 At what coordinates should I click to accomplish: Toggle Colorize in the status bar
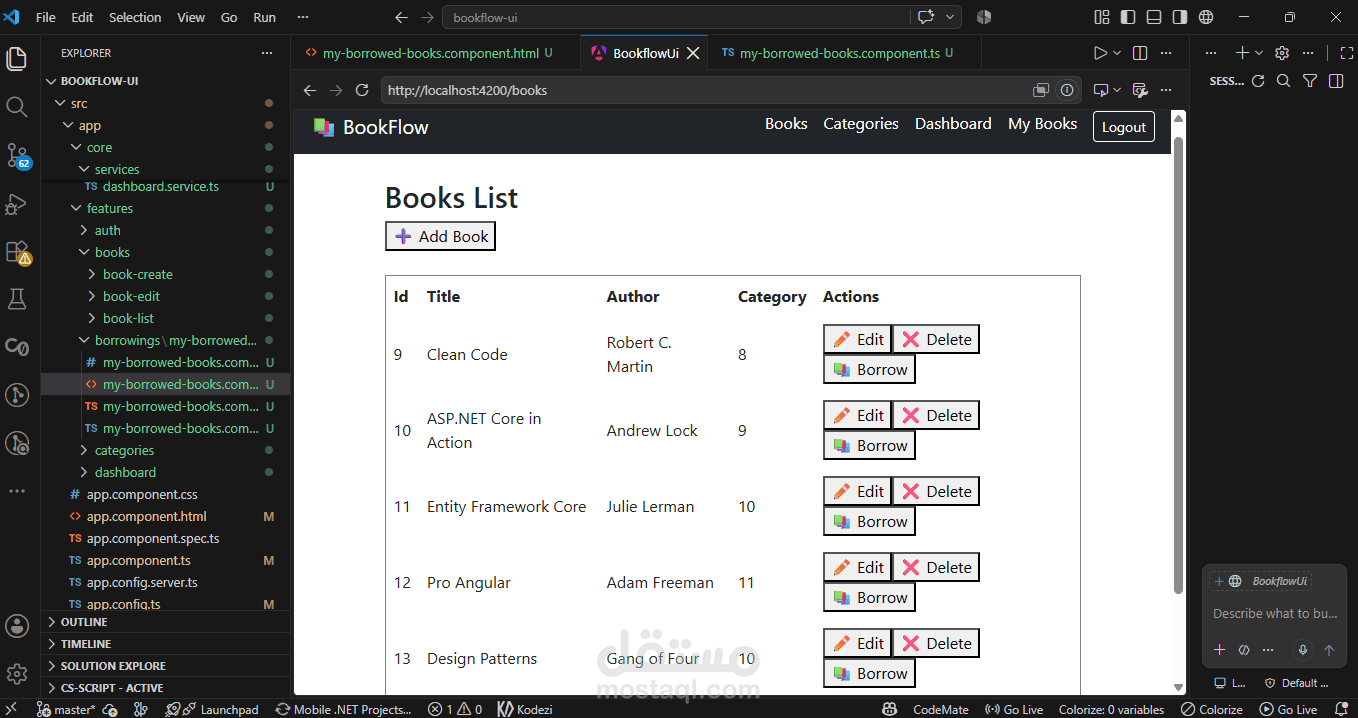click(x=1212, y=709)
